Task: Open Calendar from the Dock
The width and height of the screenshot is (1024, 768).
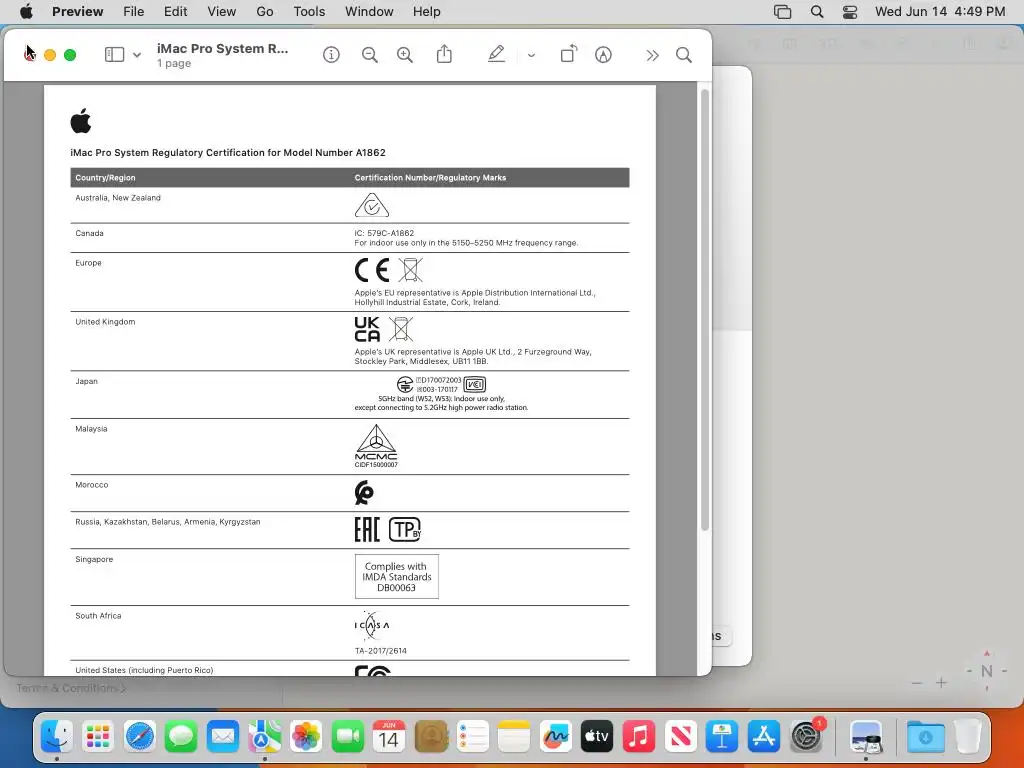Action: (x=389, y=737)
